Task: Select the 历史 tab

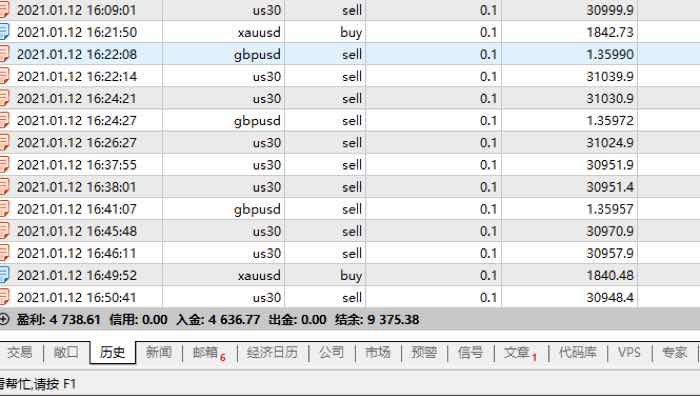Action: [x=112, y=353]
